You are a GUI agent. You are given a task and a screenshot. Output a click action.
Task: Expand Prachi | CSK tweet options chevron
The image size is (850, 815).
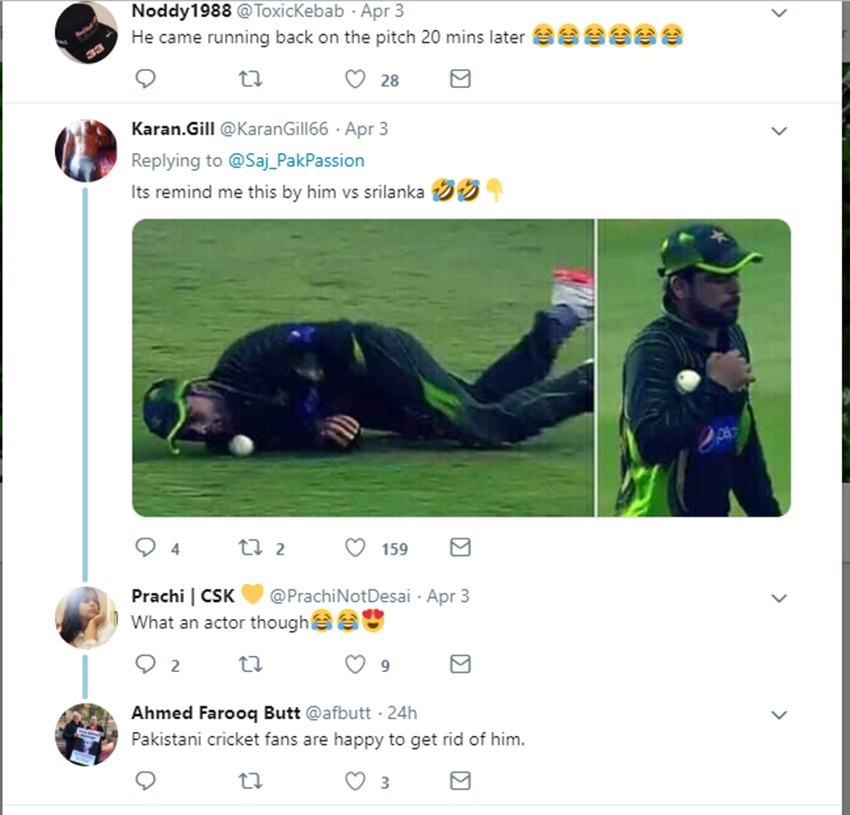click(x=779, y=598)
